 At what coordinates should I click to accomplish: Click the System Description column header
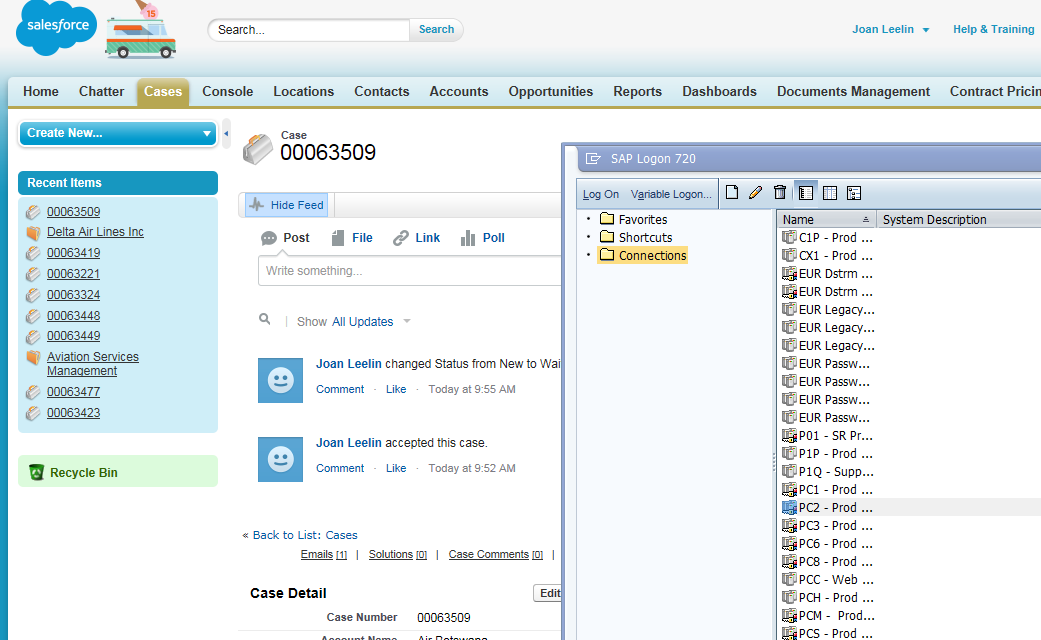coord(959,219)
